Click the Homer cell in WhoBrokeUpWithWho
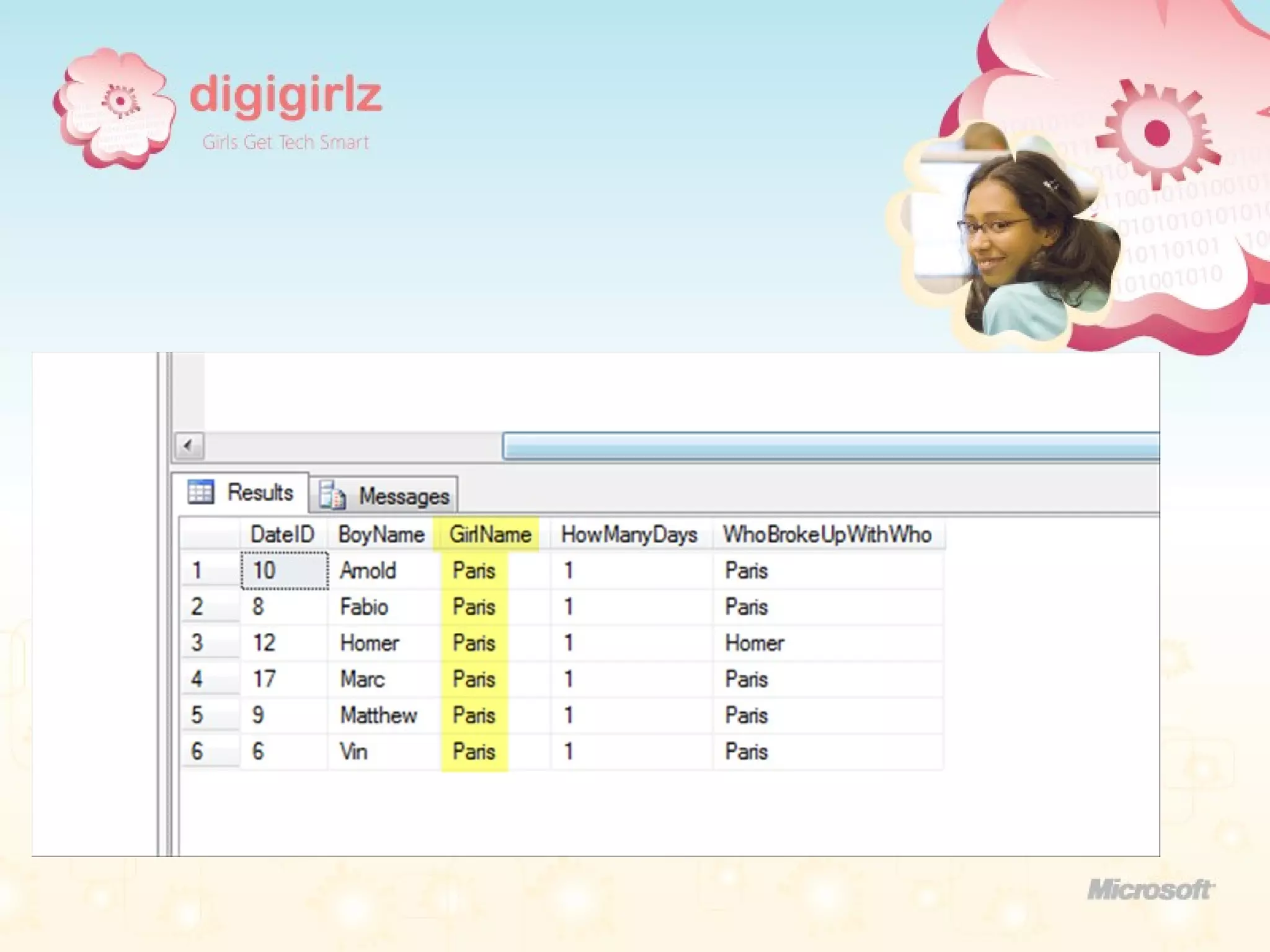Image resolution: width=1270 pixels, height=952 pixels. point(755,643)
